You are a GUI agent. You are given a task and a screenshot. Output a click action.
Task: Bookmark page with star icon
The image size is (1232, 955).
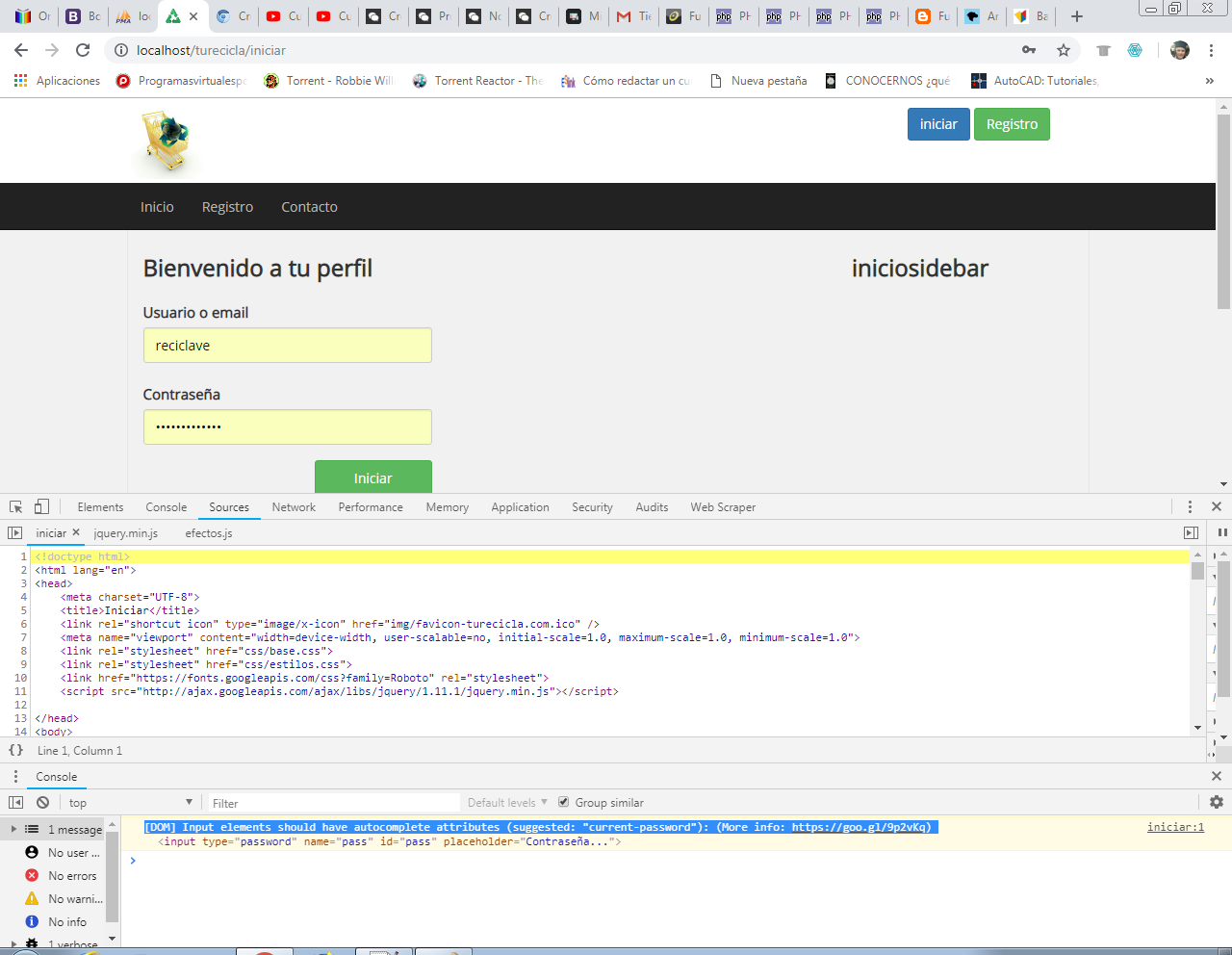tap(1063, 50)
